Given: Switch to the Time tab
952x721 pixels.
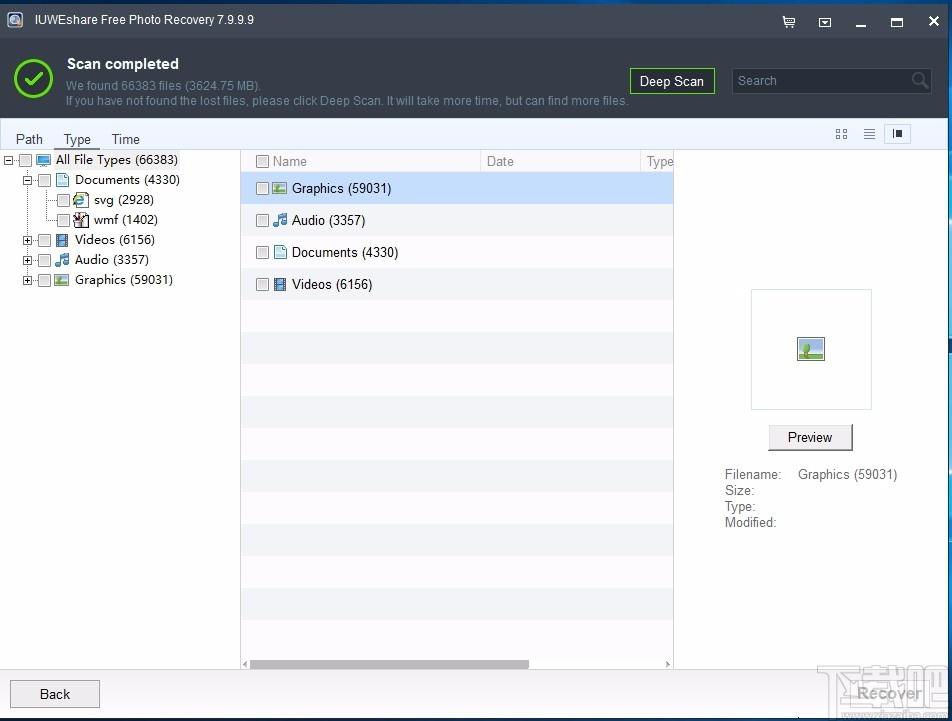Looking at the screenshot, I should [x=126, y=139].
